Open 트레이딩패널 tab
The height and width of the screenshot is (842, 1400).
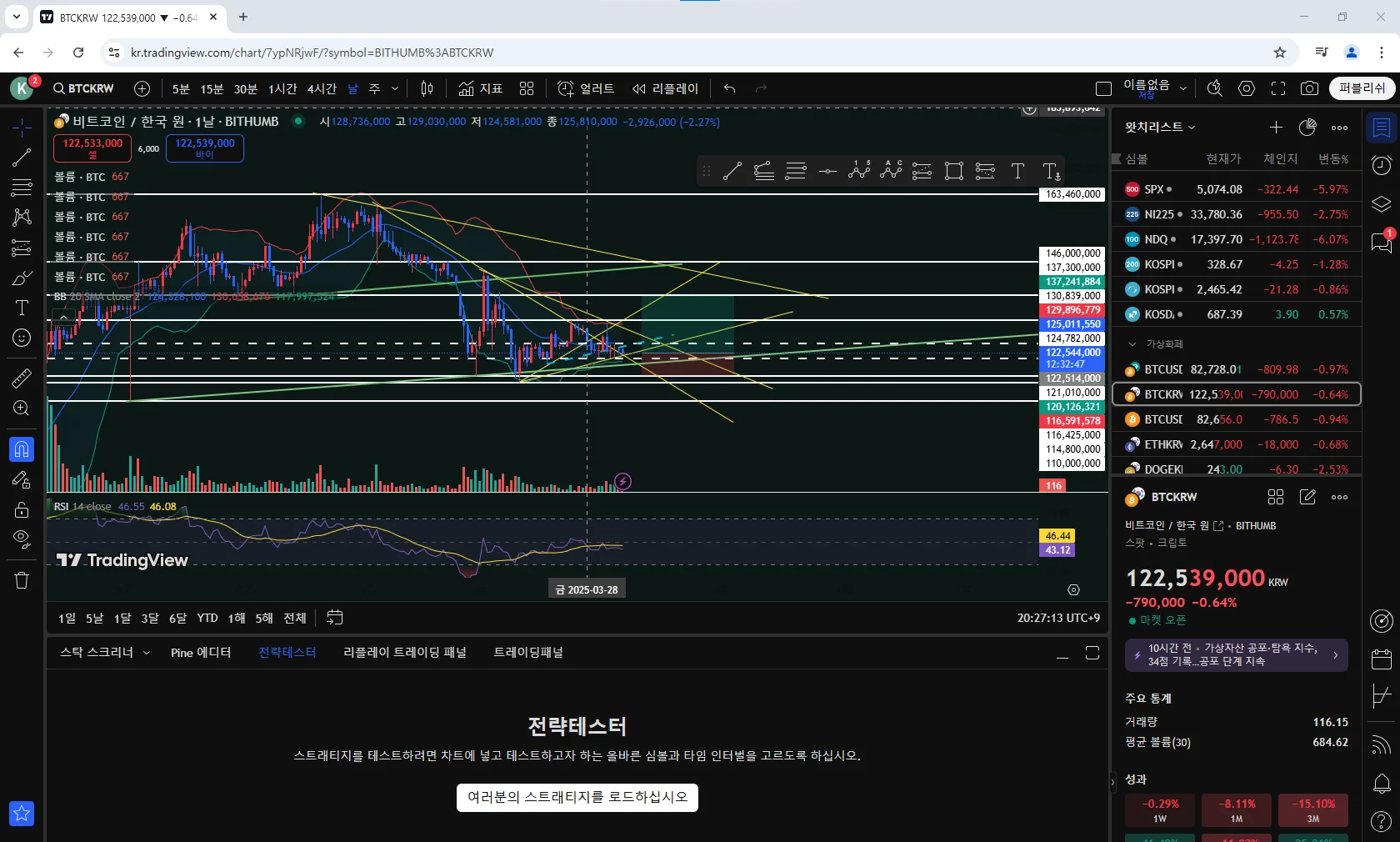(528, 653)
